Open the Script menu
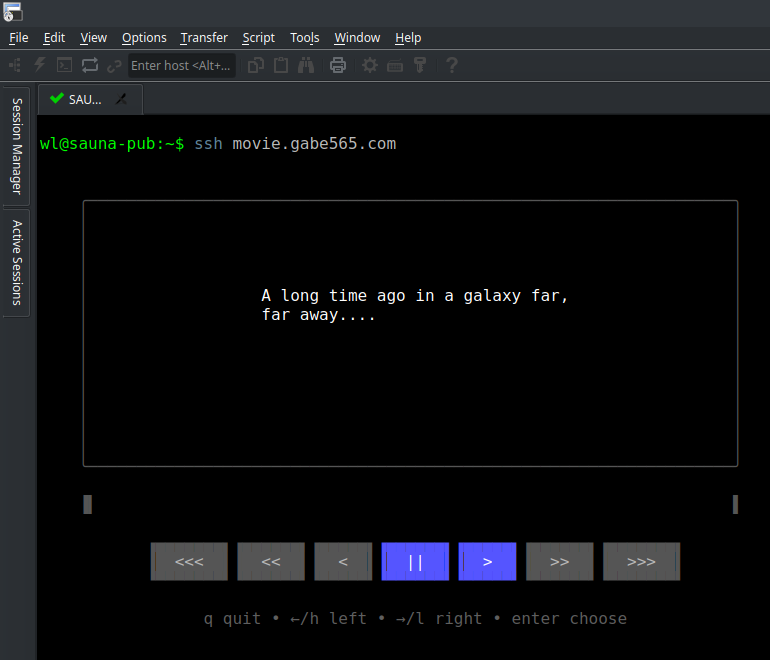The width and height of the screenshot is (770, 660). [x=258, y=38]
